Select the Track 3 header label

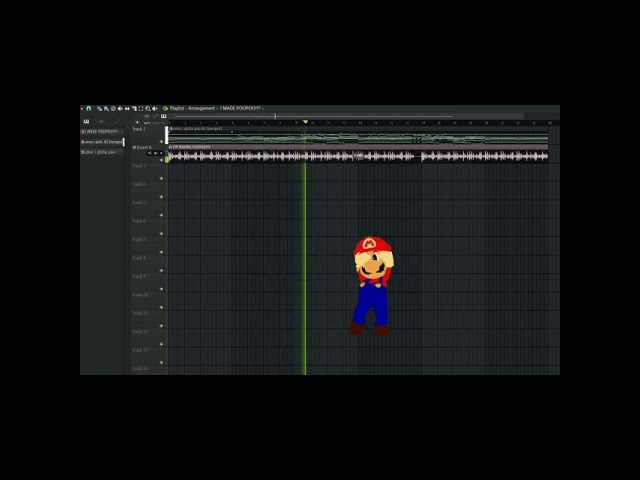[x=139, y=166]
